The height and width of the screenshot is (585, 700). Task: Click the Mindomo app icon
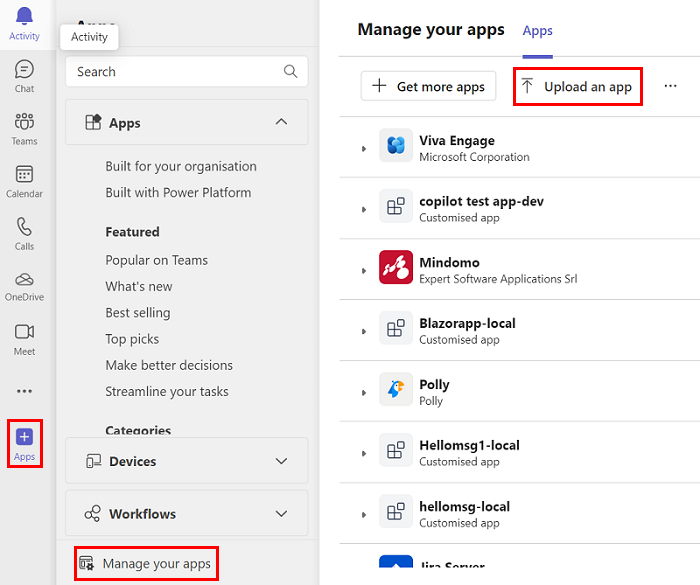396,267
